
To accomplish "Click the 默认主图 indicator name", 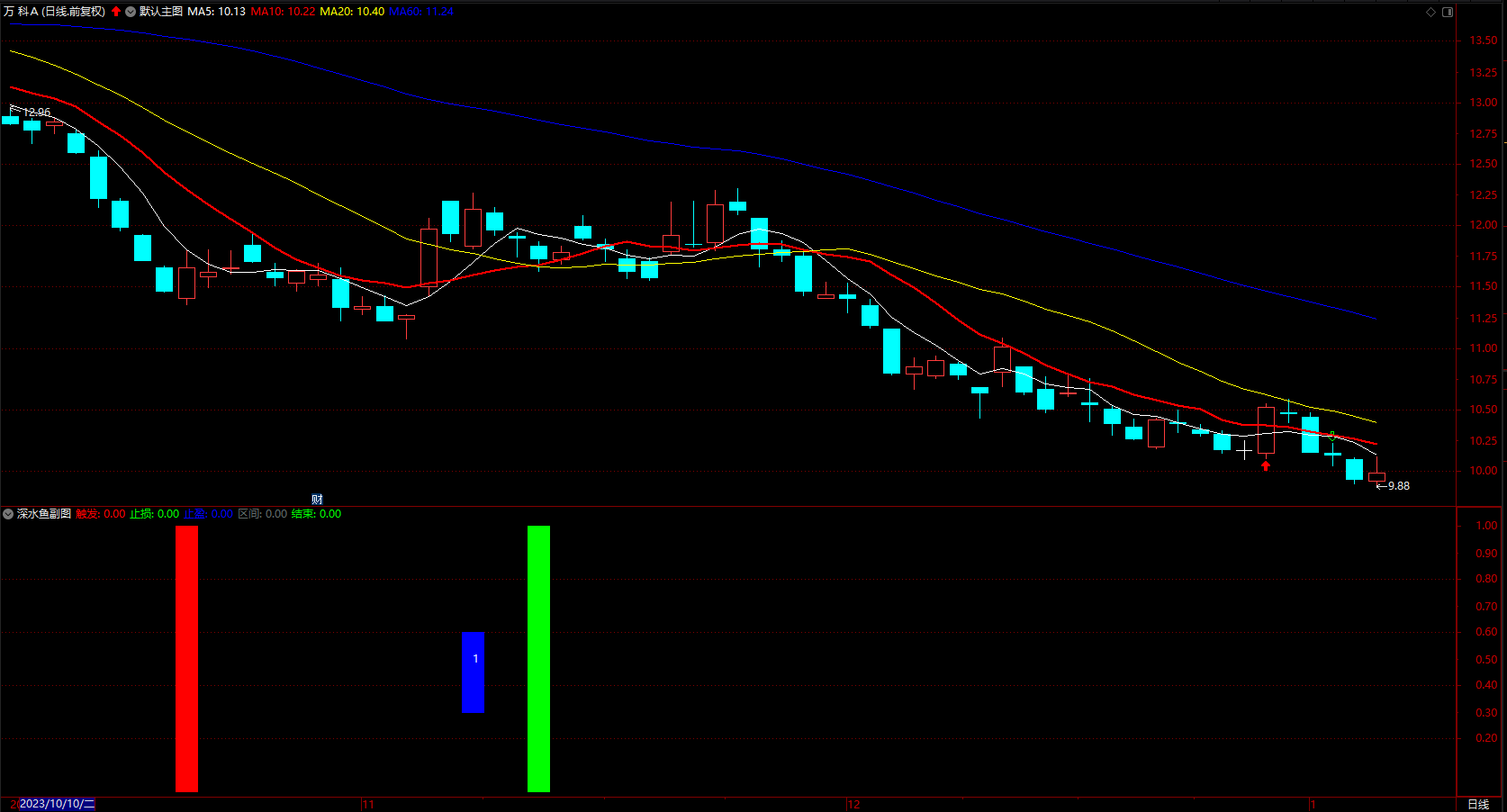I will 161,12.
